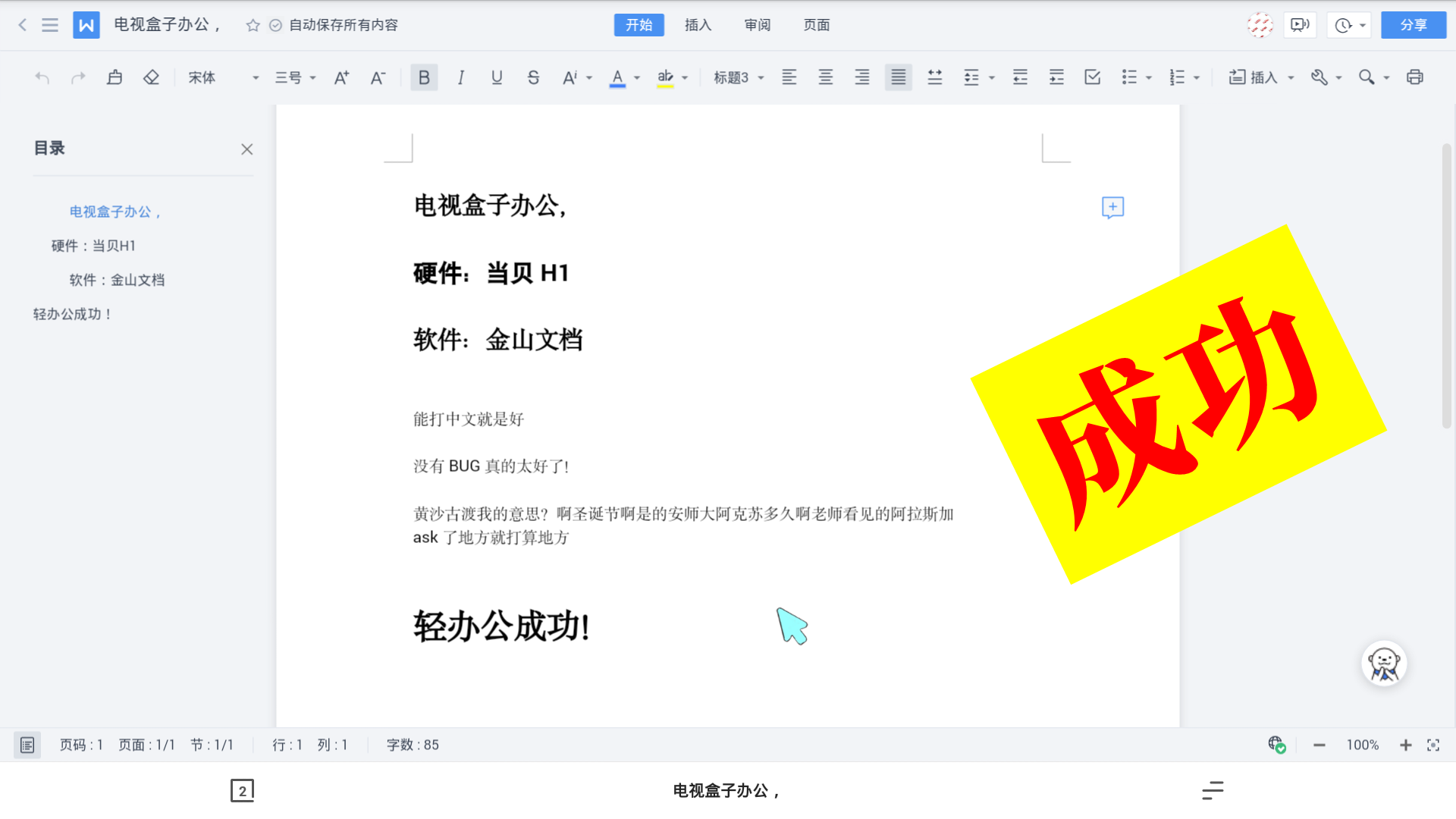Open the version history clock dropdown
The height and width of the screenshot is (819, 1456).
pos(1349,25)
